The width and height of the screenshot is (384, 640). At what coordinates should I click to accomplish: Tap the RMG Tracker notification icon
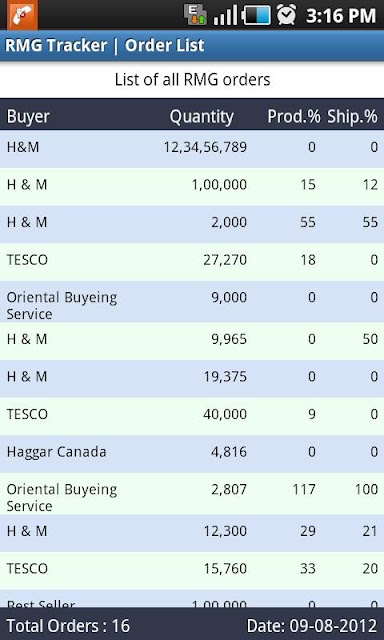click(x=22, y=15)
